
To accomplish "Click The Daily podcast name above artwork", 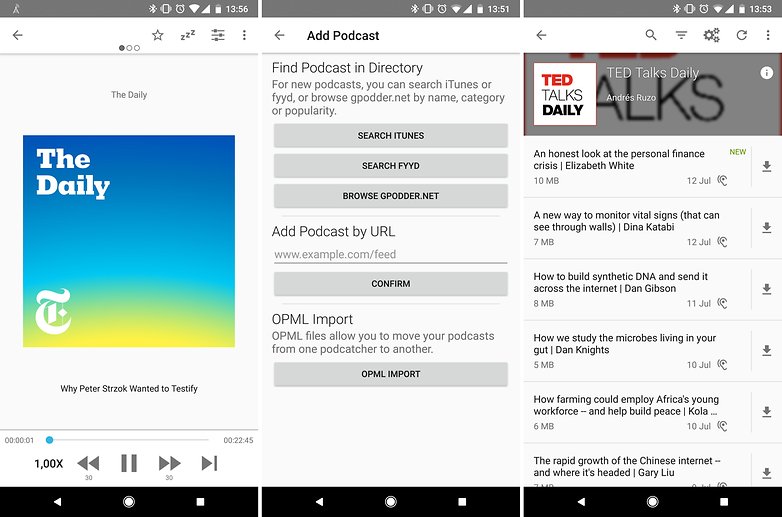I will 129,95.
